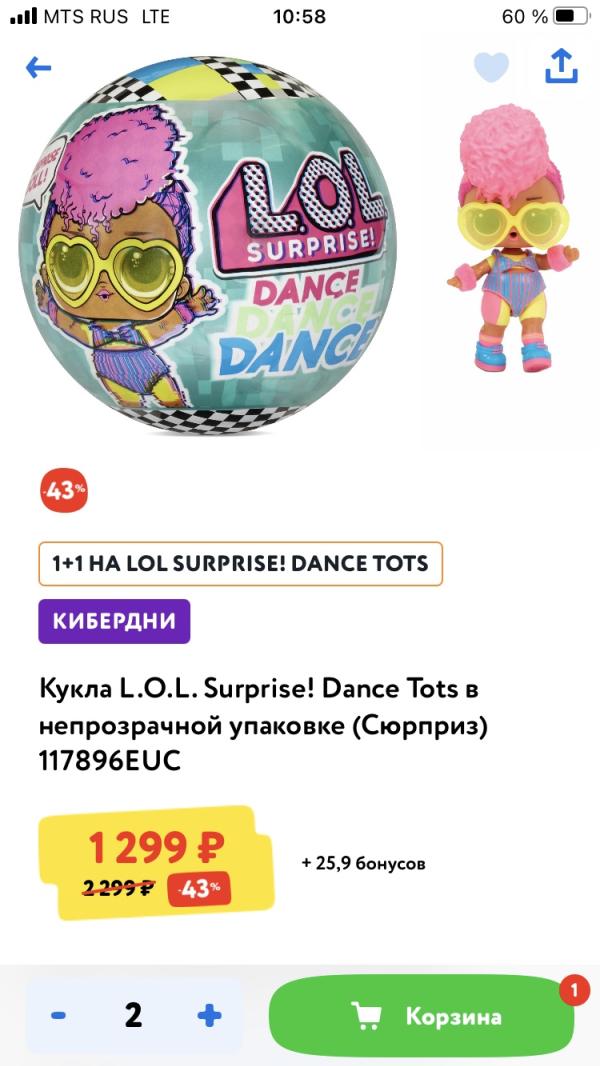The width and height of the screenshot is (600, 1066).
Task: Tap the shopping cart icon
Action: coord(368,1016)
